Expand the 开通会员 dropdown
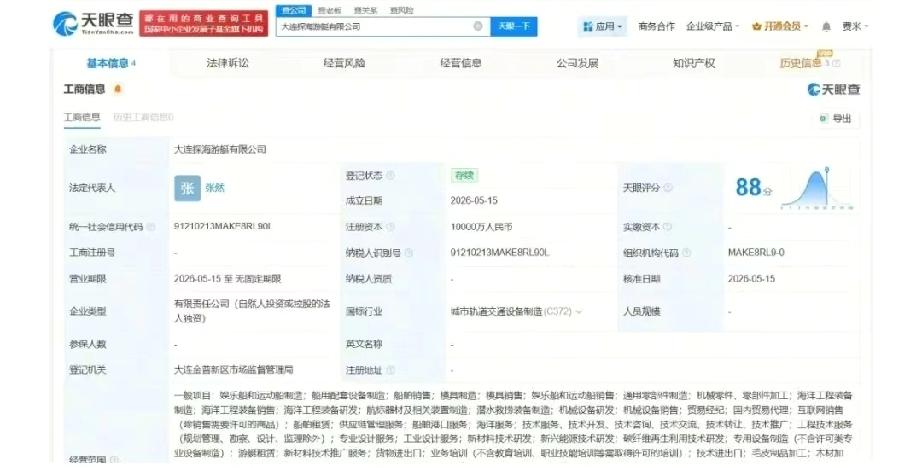 (x=780, y=26)
